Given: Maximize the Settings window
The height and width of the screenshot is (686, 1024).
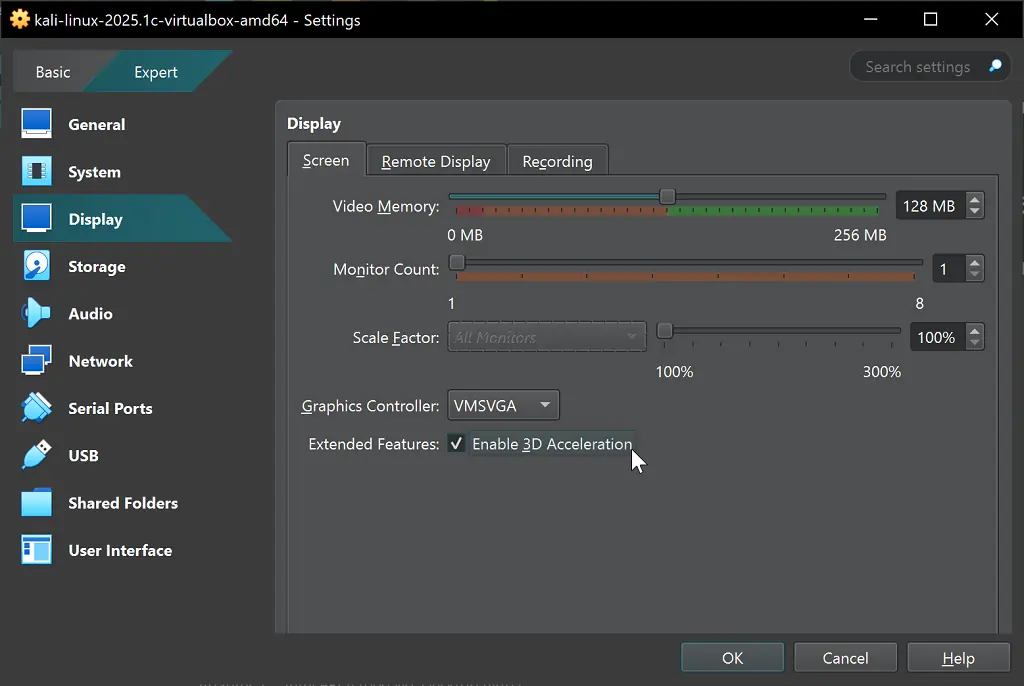Looking at the screenshot, I should [931, 20].
